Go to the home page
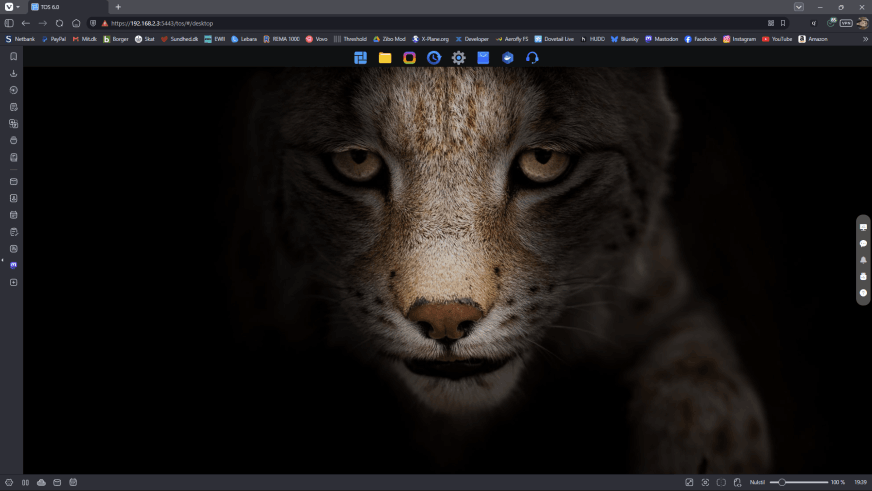872x491 pixels. (76, 23)
